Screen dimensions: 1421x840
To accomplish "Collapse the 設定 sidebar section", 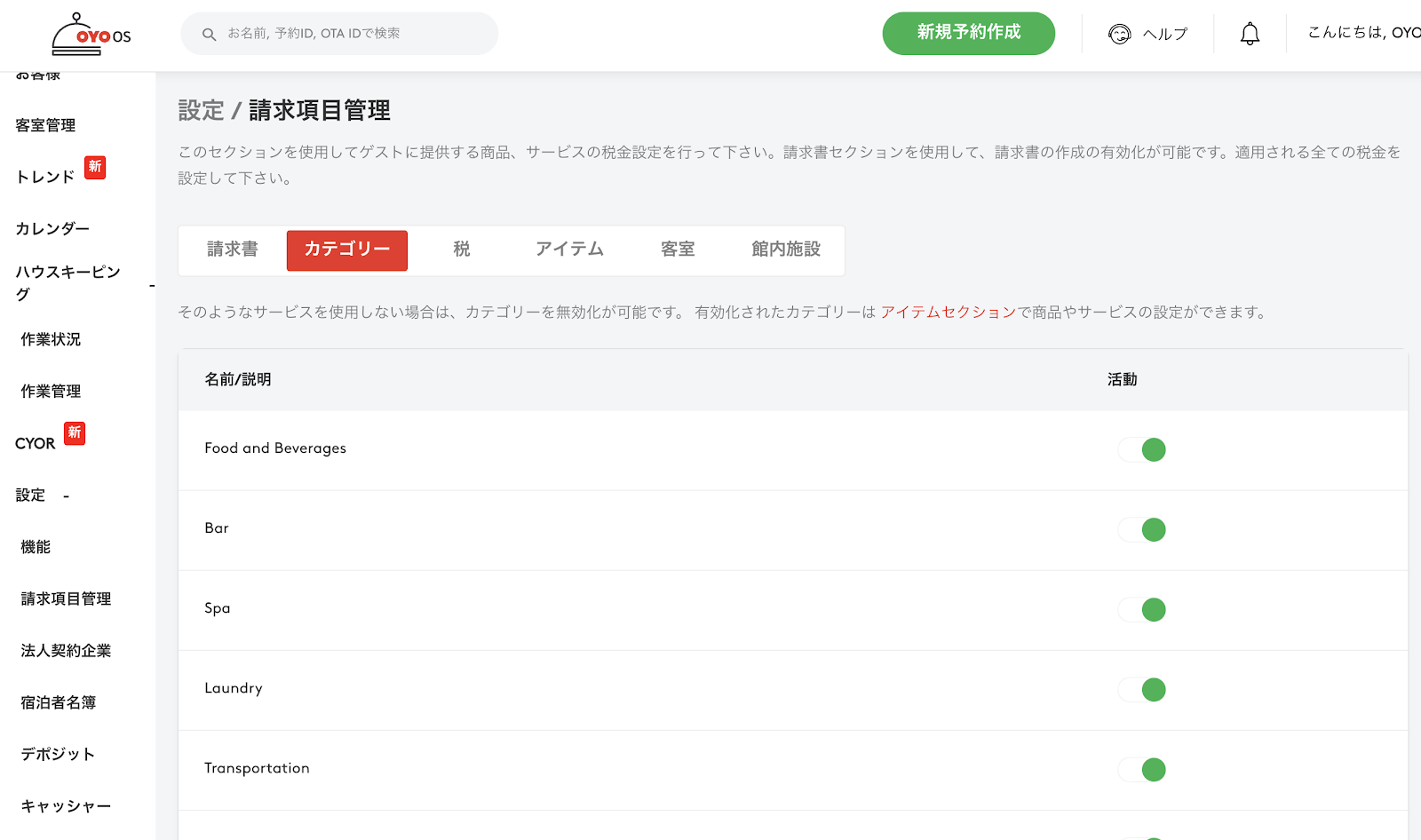I will (67, 496).
